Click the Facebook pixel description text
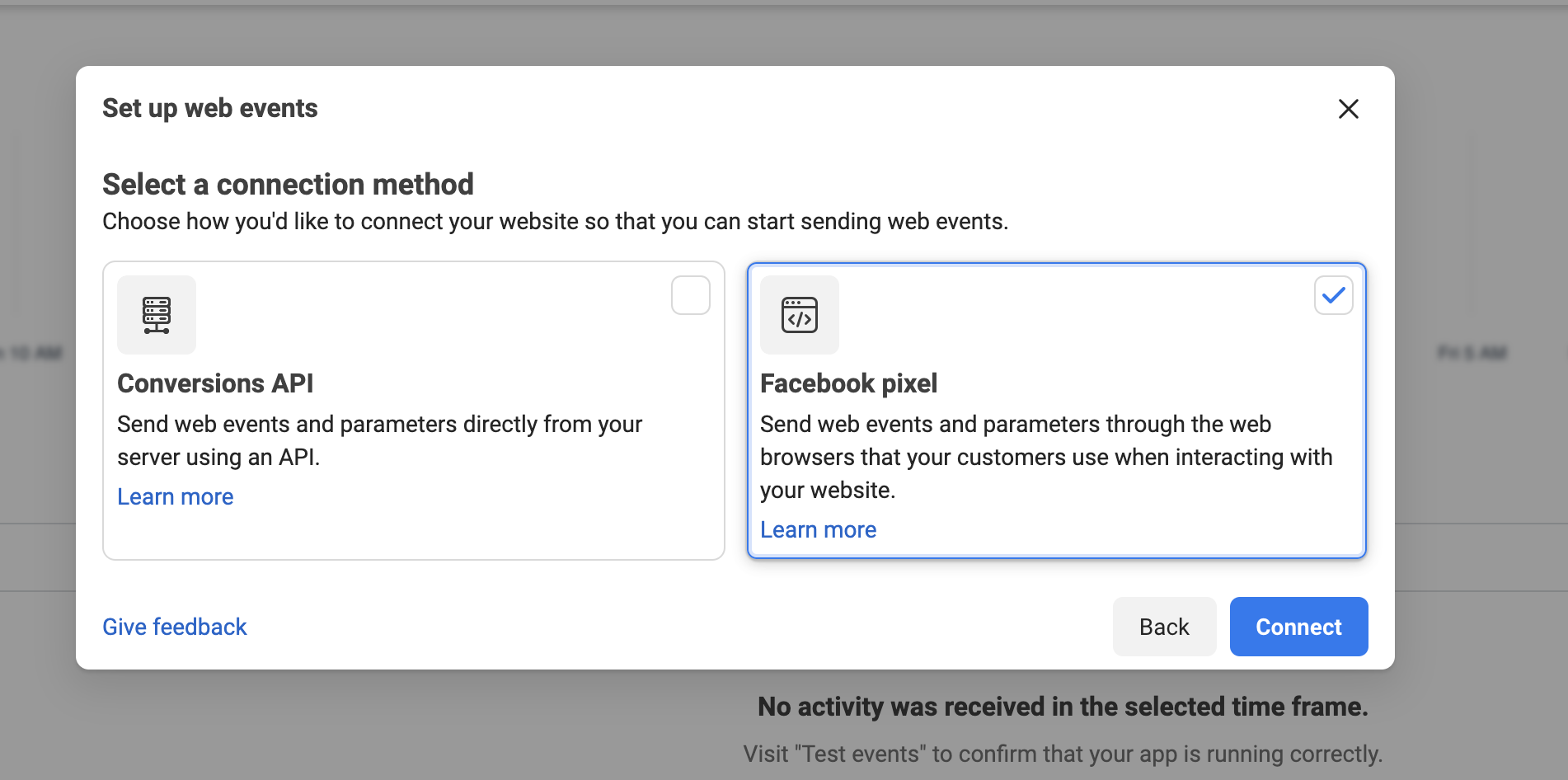The image size is (1568, 780). tap(1045, 457)
